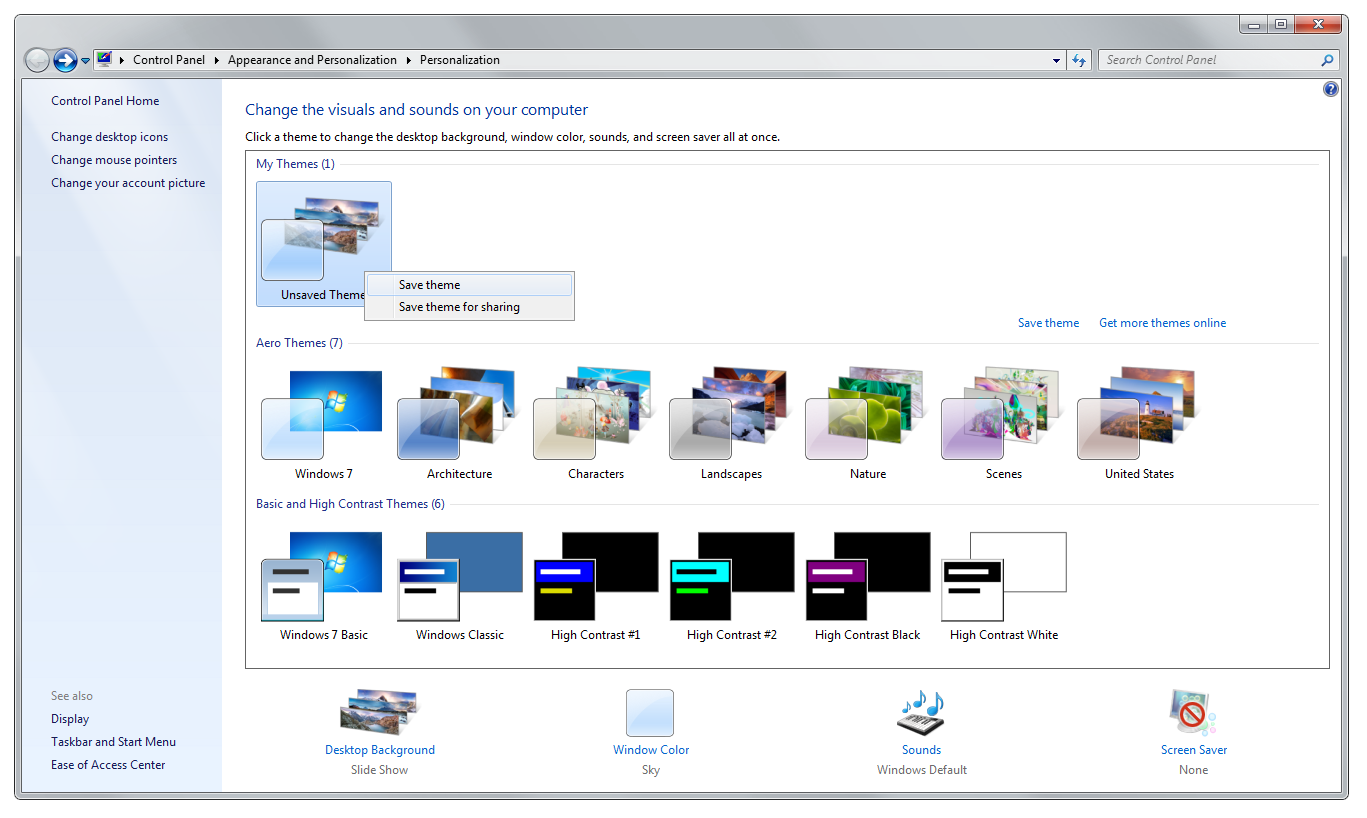Open the Window Color swatch
Viewport: 1367px width, 818px height.
pos(650,713)
